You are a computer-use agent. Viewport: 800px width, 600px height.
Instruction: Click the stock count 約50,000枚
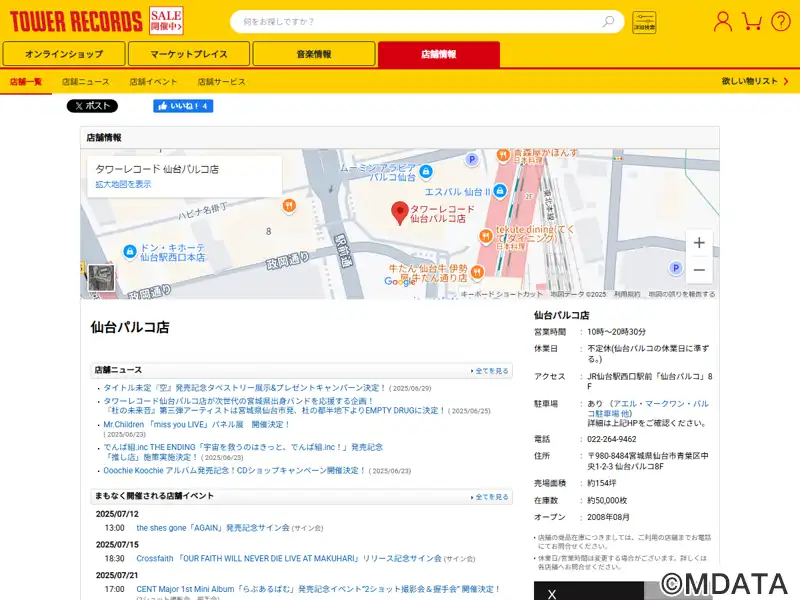coord(607,501)
